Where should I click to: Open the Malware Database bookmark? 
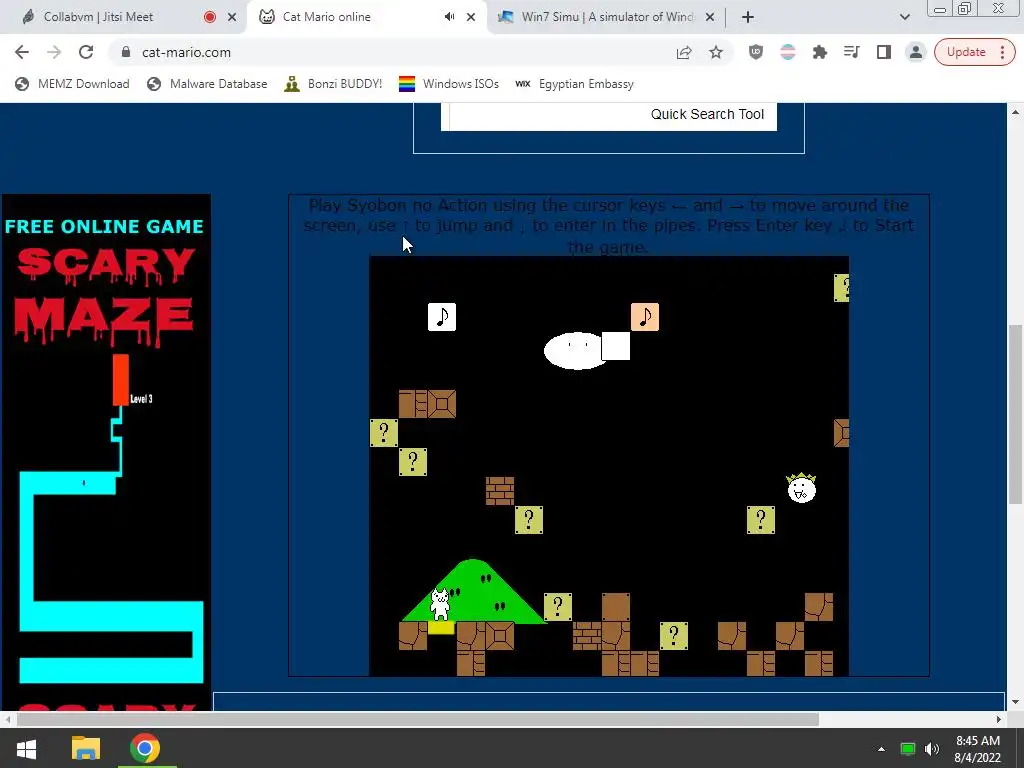click(207, 84)
